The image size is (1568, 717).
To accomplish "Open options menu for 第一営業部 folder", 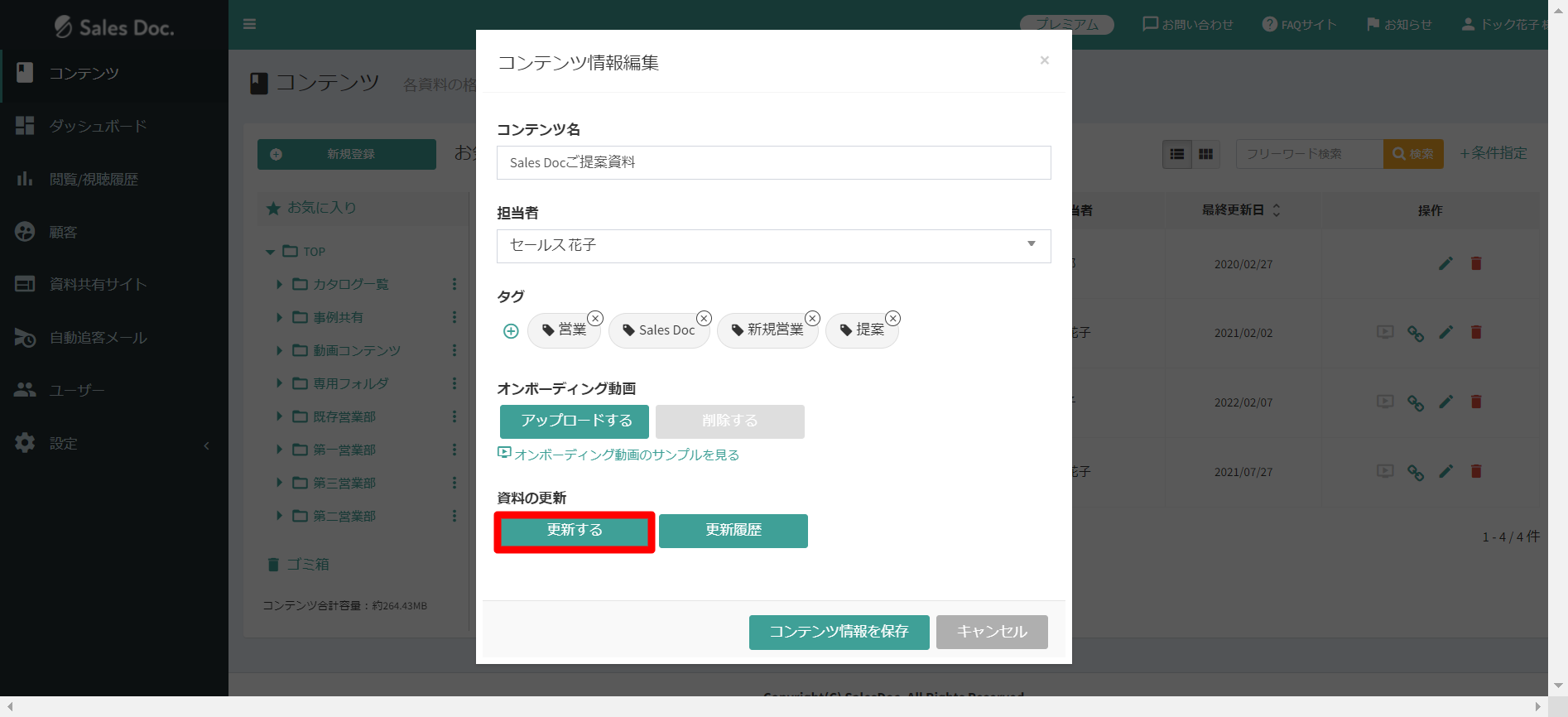I will point(454,450).
